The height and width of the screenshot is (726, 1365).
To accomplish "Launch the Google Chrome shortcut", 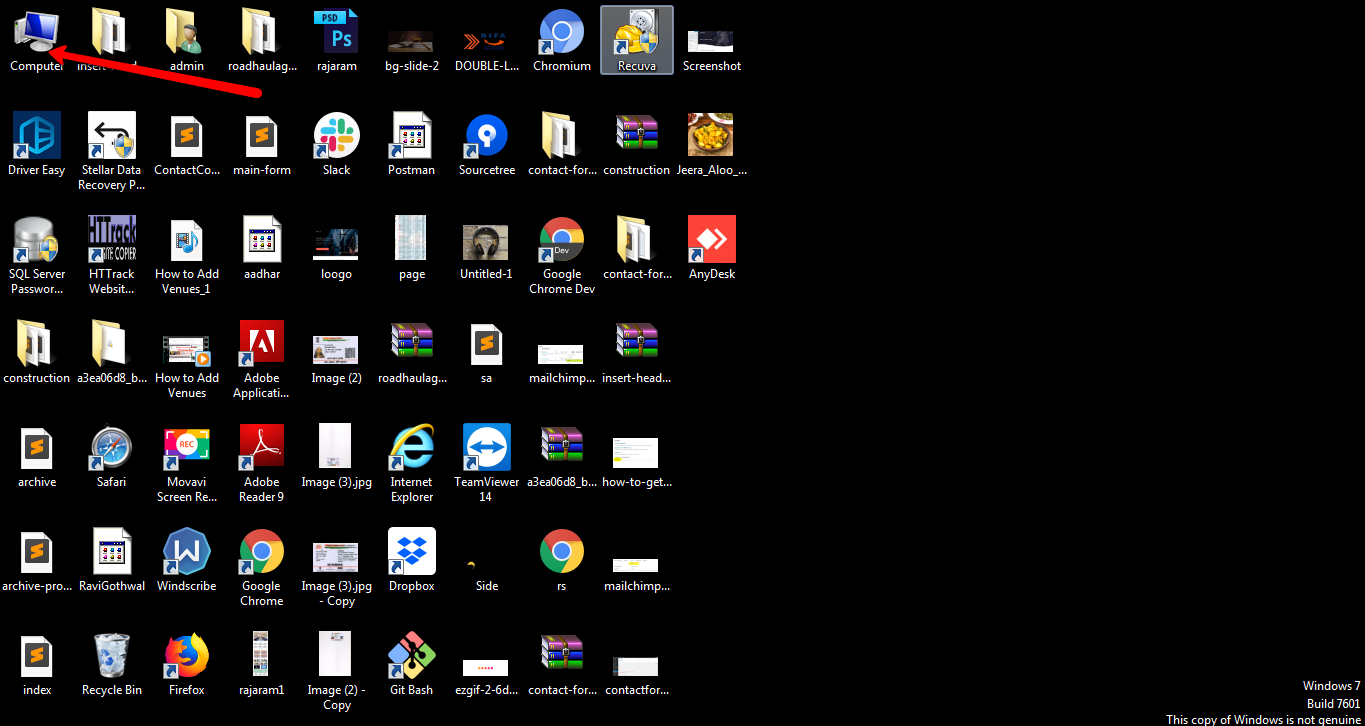I will (x=262, y=568).
